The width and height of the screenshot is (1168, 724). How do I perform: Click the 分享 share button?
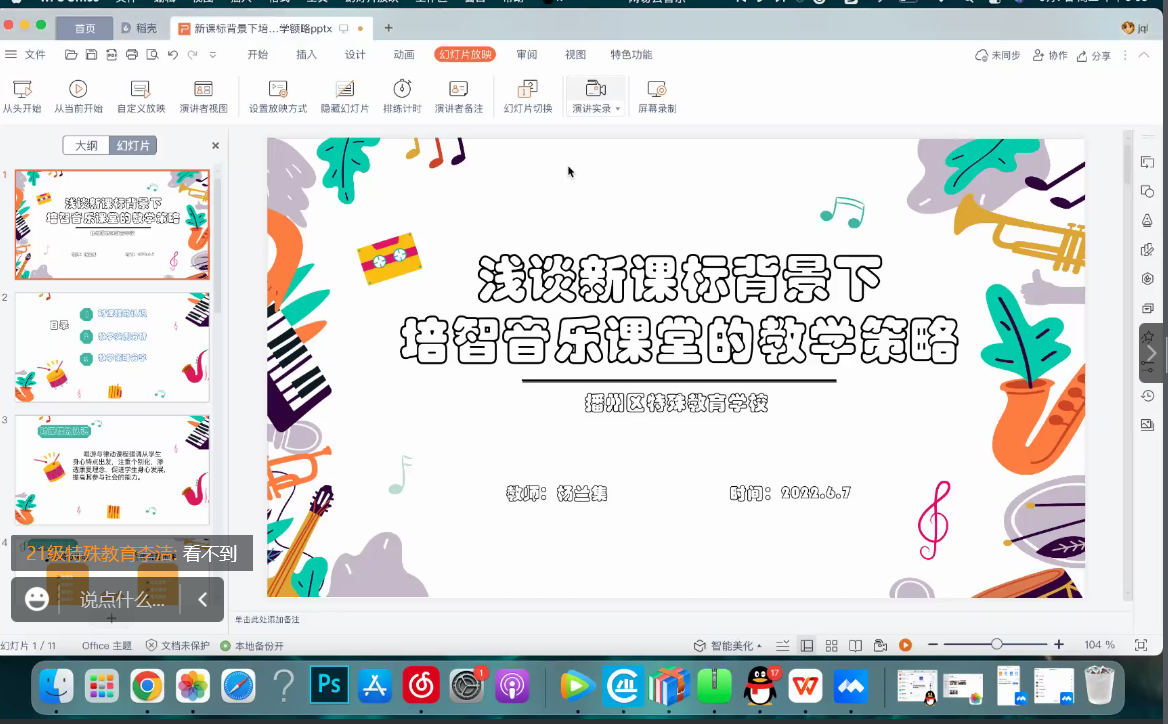[1094, 56]
